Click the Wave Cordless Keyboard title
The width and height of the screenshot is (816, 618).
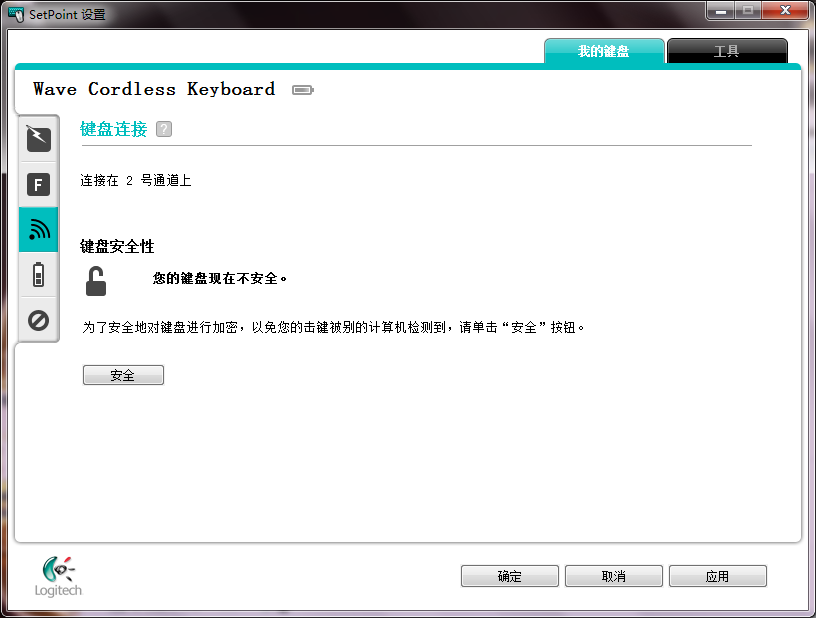154,89
